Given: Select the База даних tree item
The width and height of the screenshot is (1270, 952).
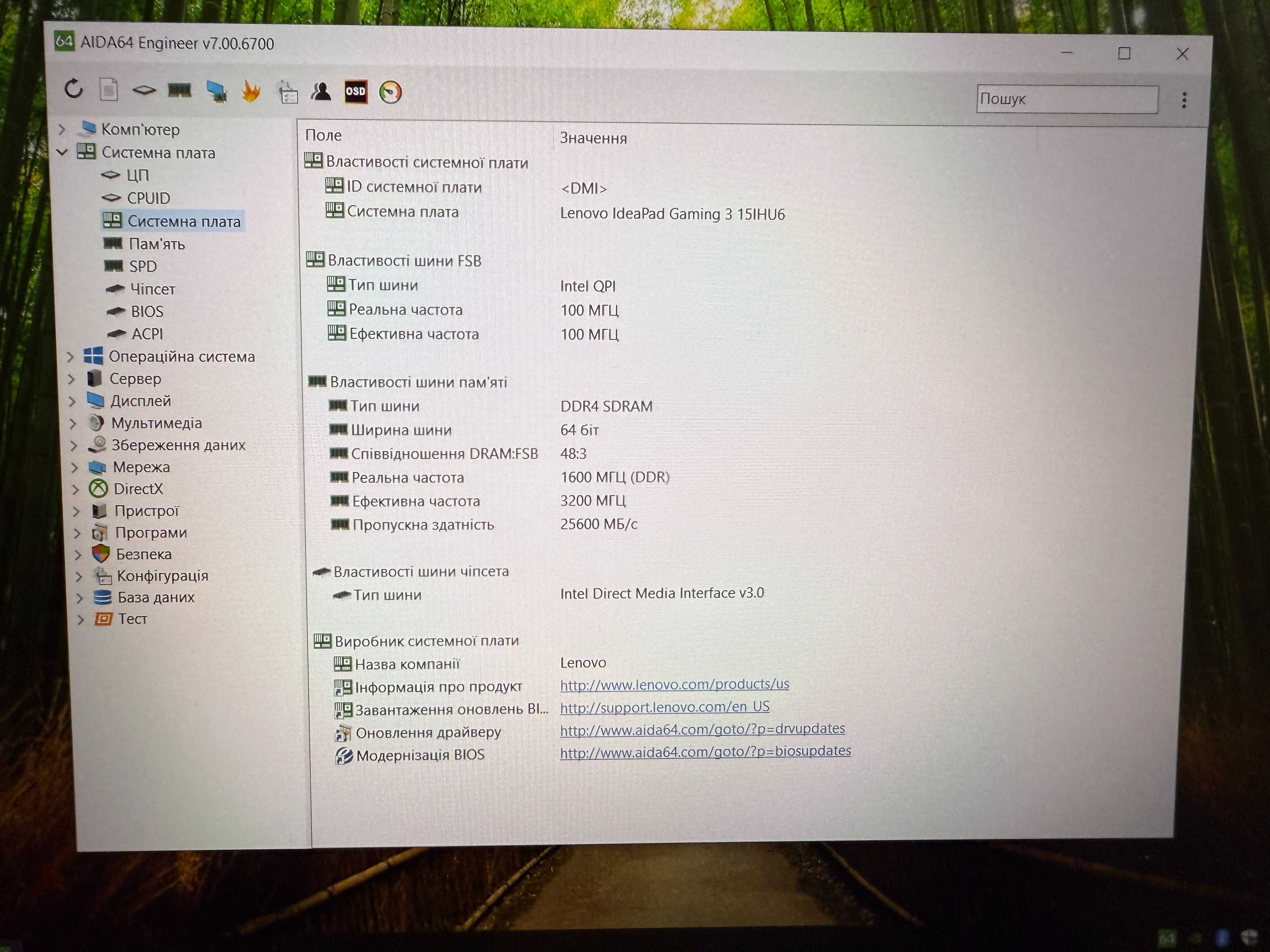Looking at the screenshot, I should tap(156, 598).
